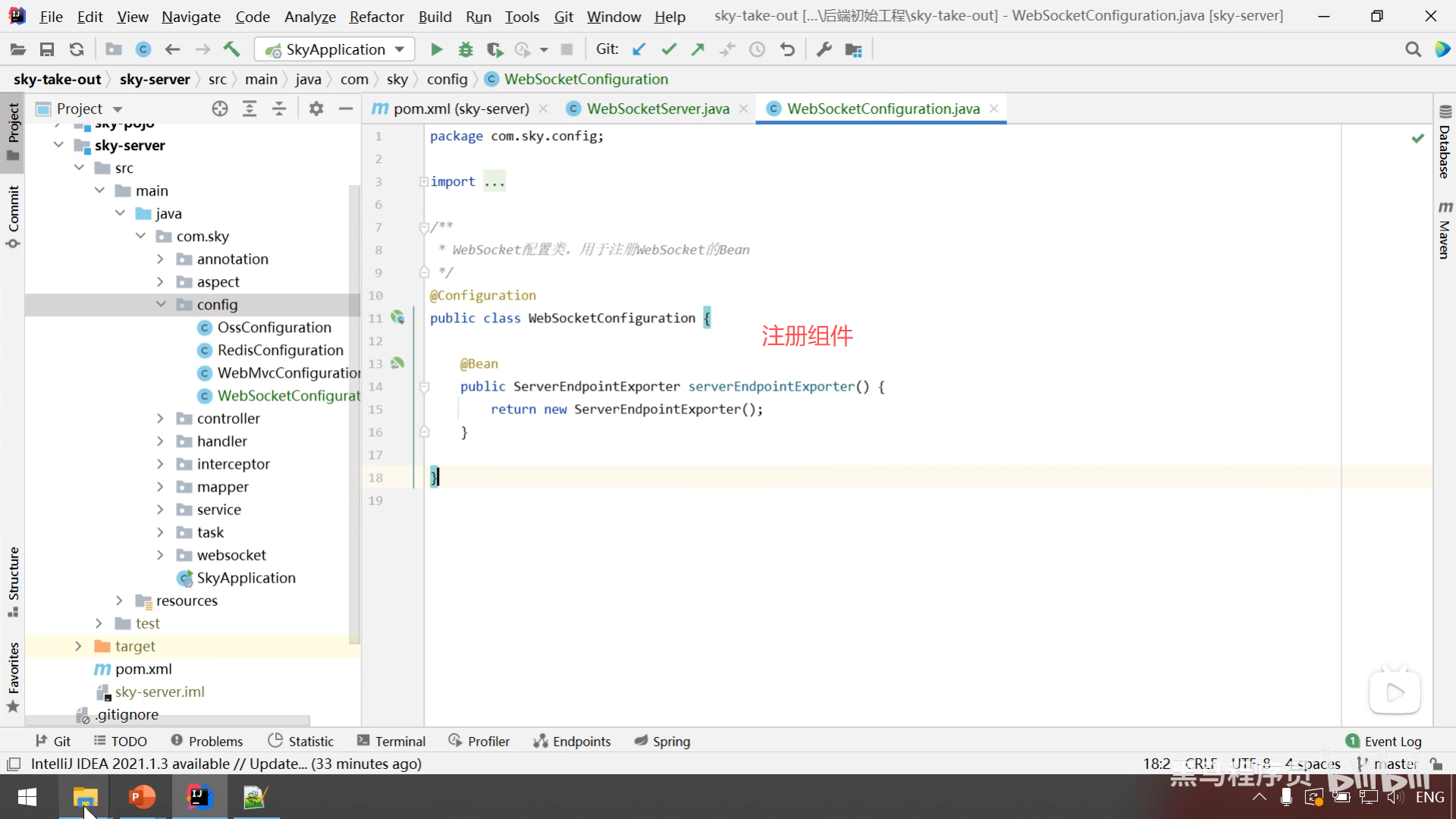This screenshot has height=819, width=1456.
Task: Expand the controller package folder
Action: click(160, 419)
